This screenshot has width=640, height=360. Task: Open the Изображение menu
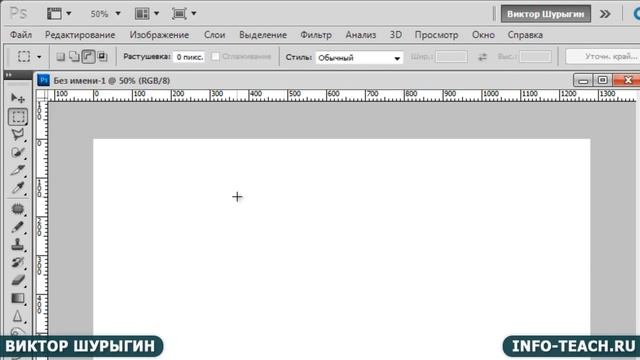coord(159,35)
